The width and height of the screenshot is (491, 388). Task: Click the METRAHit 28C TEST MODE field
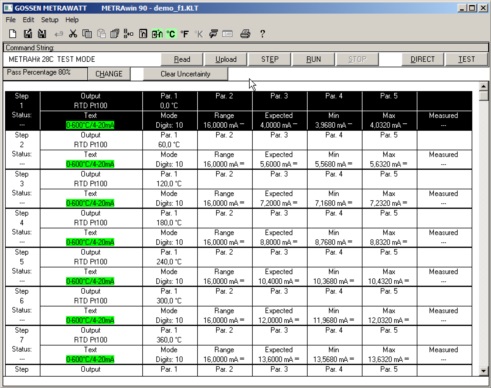tap(82, 59)
